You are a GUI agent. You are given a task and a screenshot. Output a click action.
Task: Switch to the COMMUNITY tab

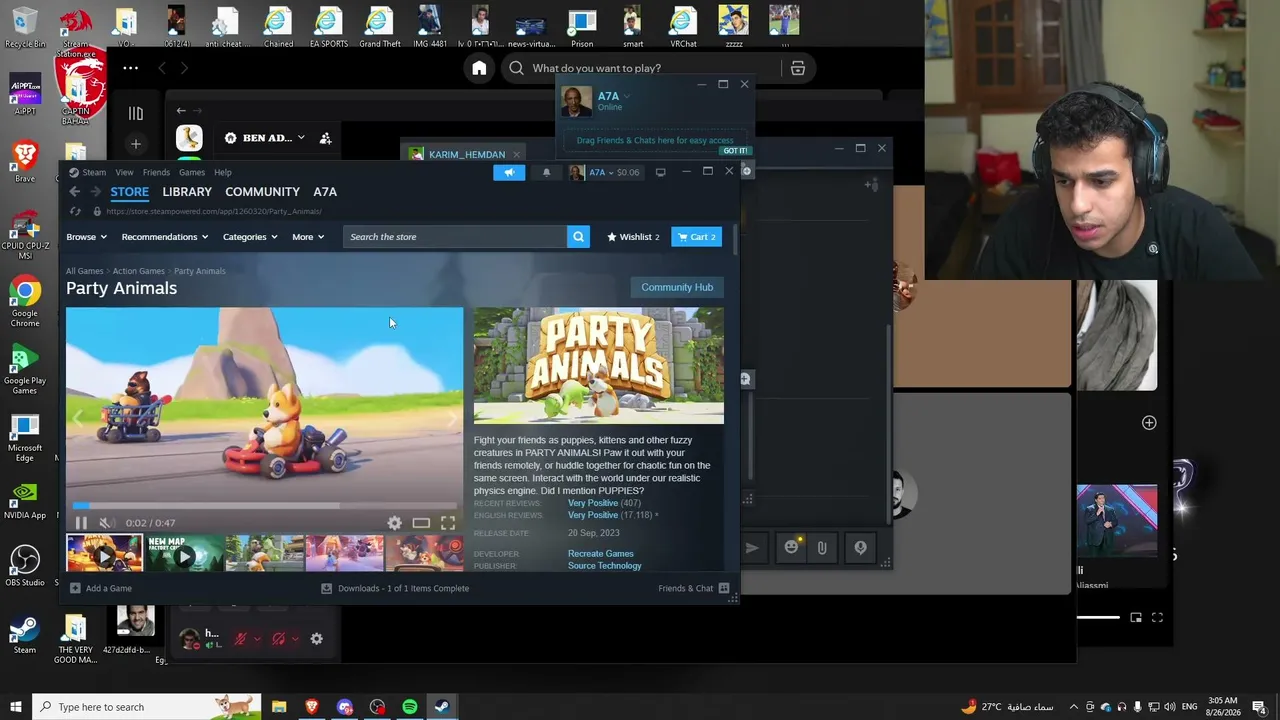coord(262,192)
